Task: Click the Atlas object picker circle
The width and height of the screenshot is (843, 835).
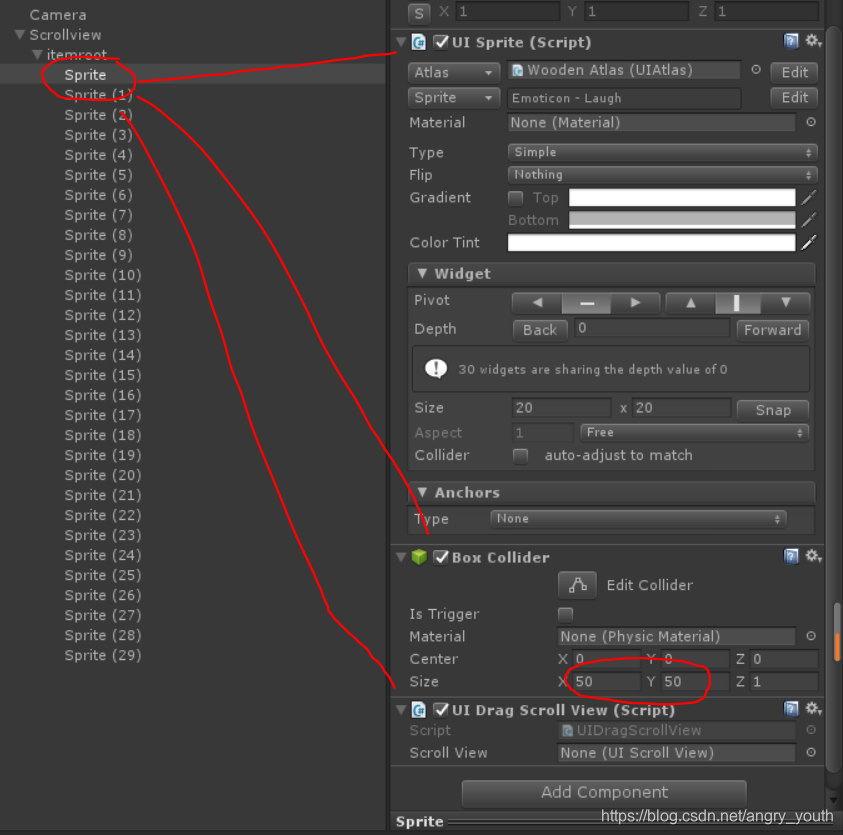Action: (x=756, y=70)
